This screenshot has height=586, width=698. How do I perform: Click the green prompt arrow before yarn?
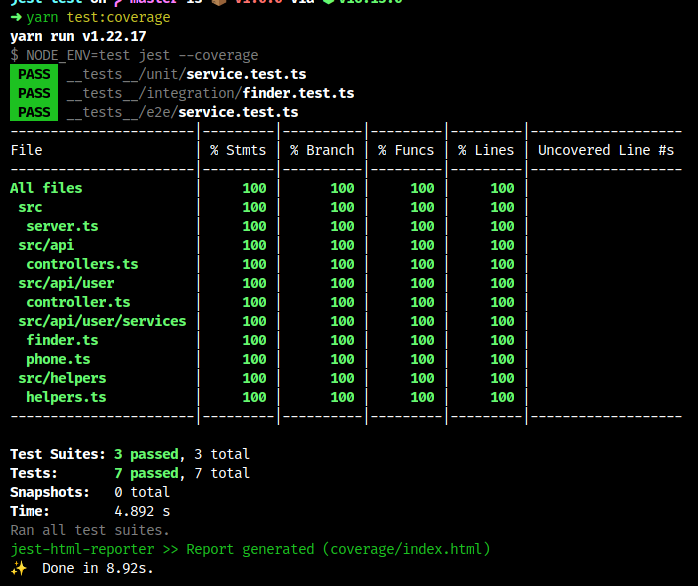click(16, 17)
